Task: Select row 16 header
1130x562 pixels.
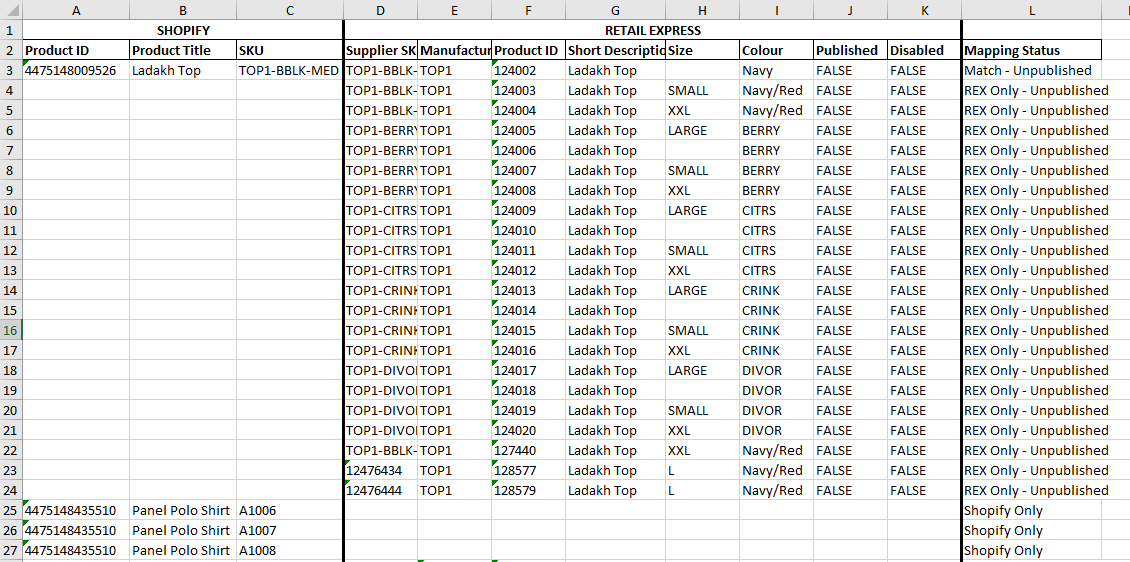Action: [11, 330]
